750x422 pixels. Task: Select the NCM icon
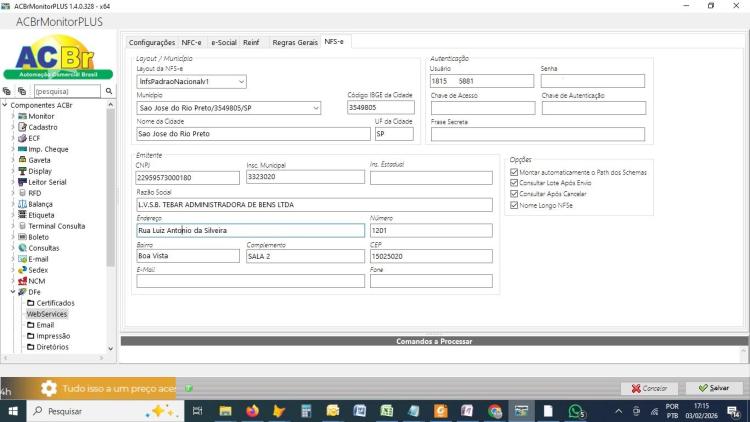(22, 281)
